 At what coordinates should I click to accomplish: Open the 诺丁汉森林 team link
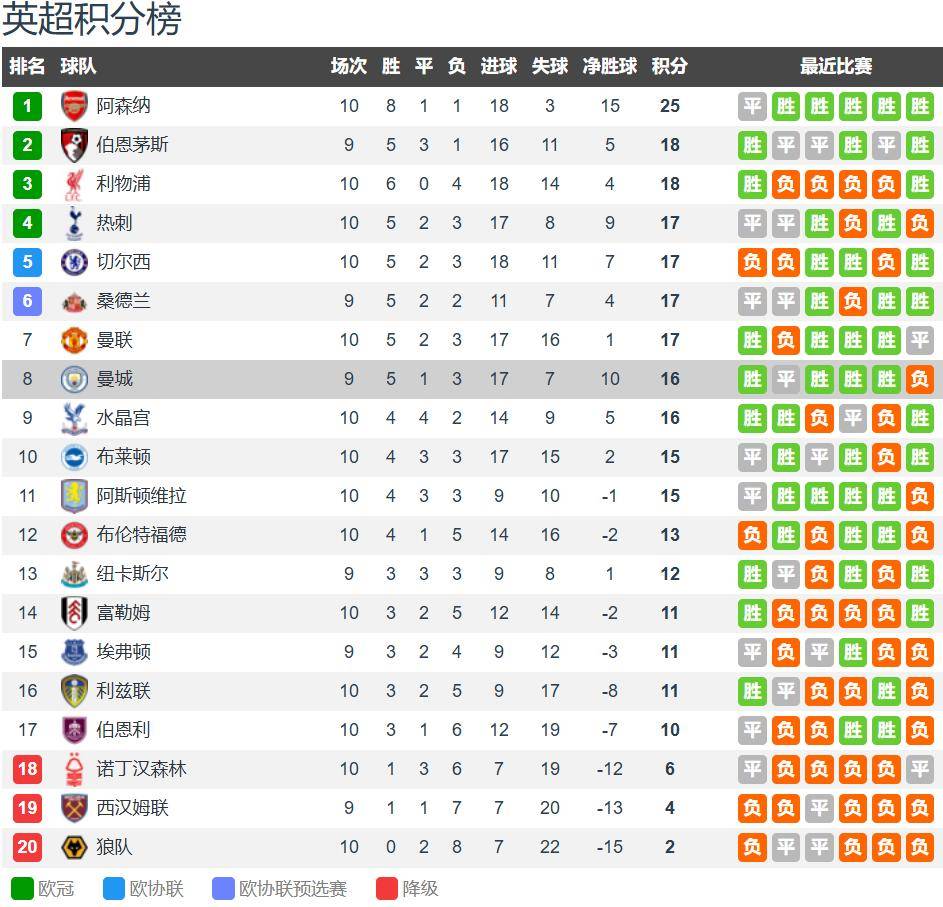(141, 769)
